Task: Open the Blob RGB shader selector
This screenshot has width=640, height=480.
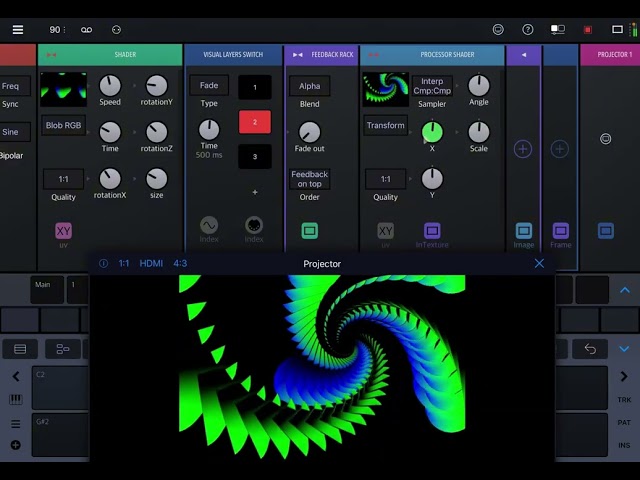Action: pyautogui.click(x=63, y=125)
